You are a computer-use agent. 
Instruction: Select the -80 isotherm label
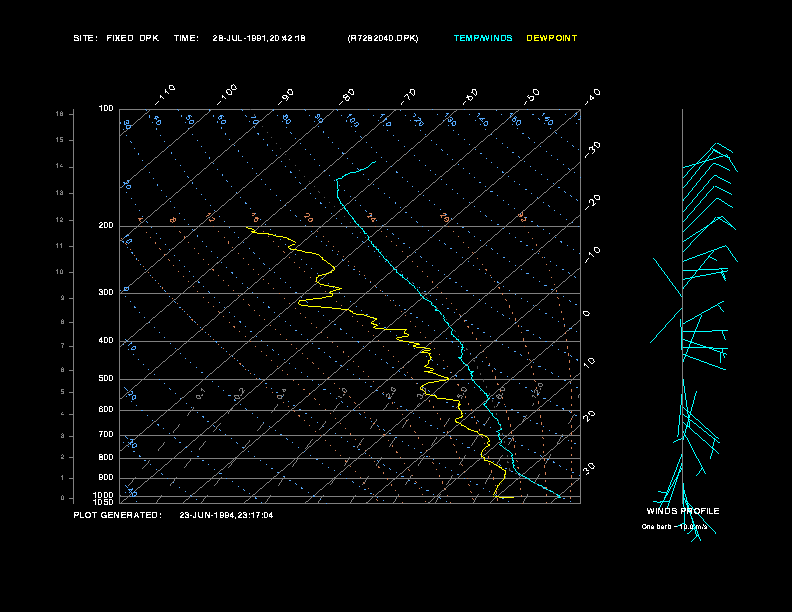coord(348,97)
